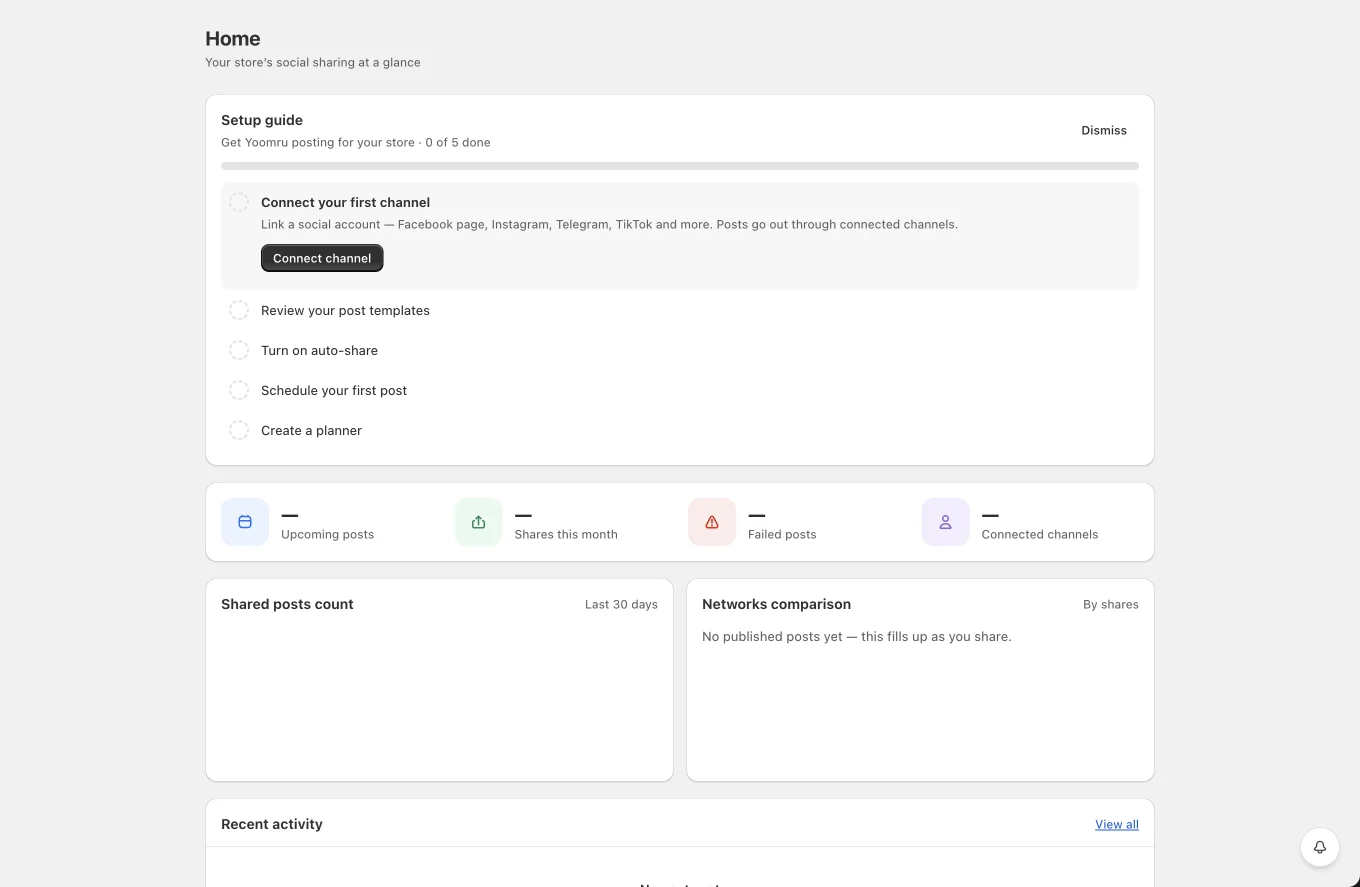Click the Setup guide title
The image size is (1360, 887).
(262, 120)
